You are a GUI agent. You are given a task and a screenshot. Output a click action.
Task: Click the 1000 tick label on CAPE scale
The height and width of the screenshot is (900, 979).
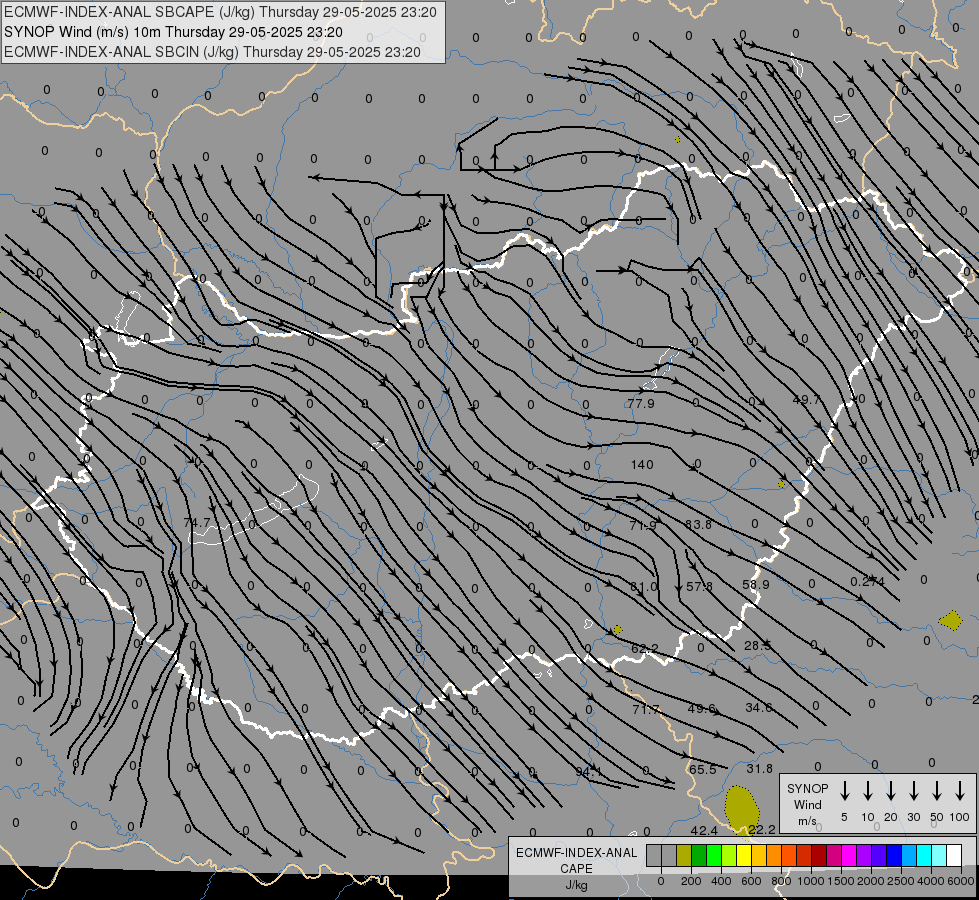pyautogui.click(x=810, y=881)
